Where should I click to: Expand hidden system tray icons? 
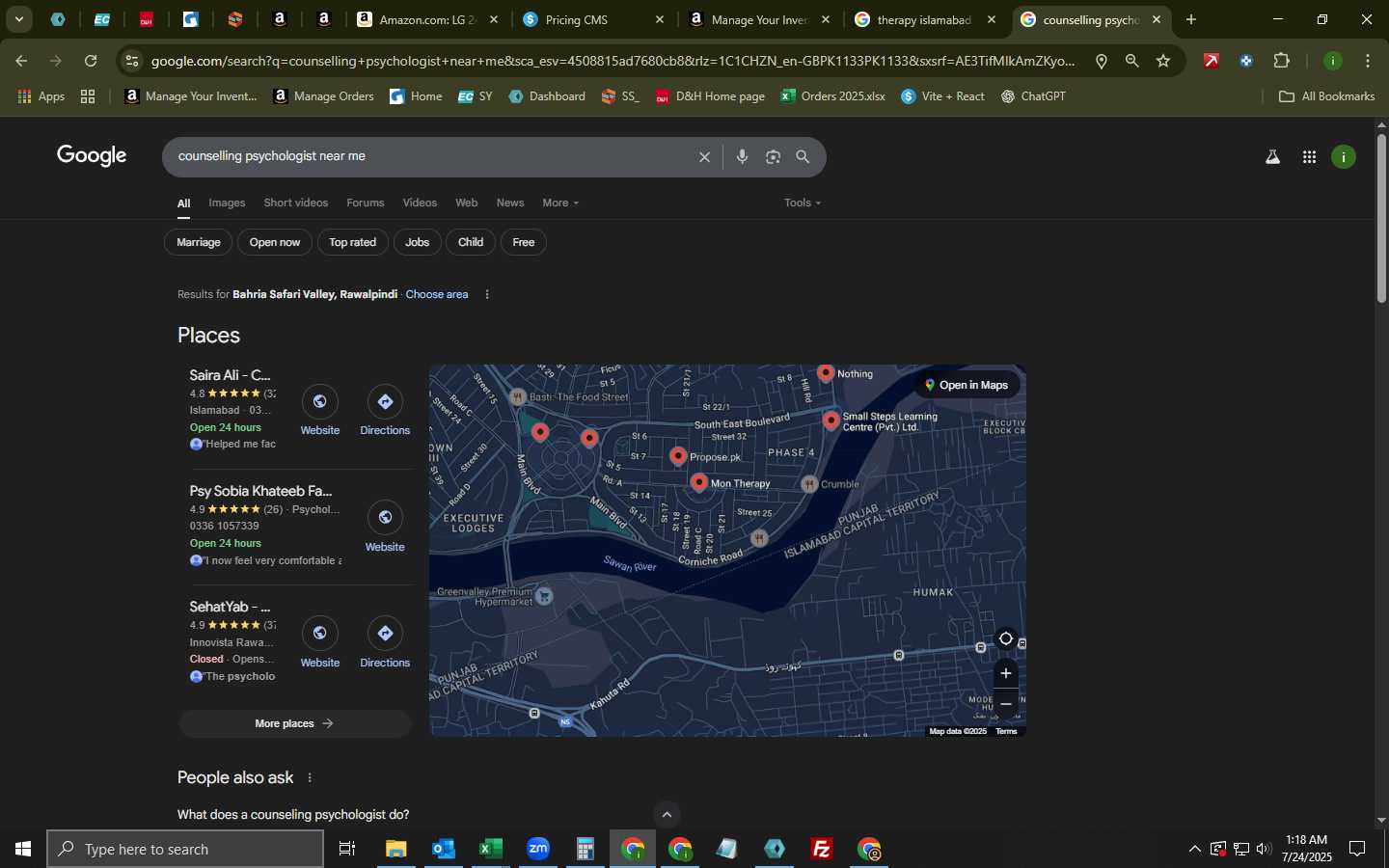click(1194, 849)
